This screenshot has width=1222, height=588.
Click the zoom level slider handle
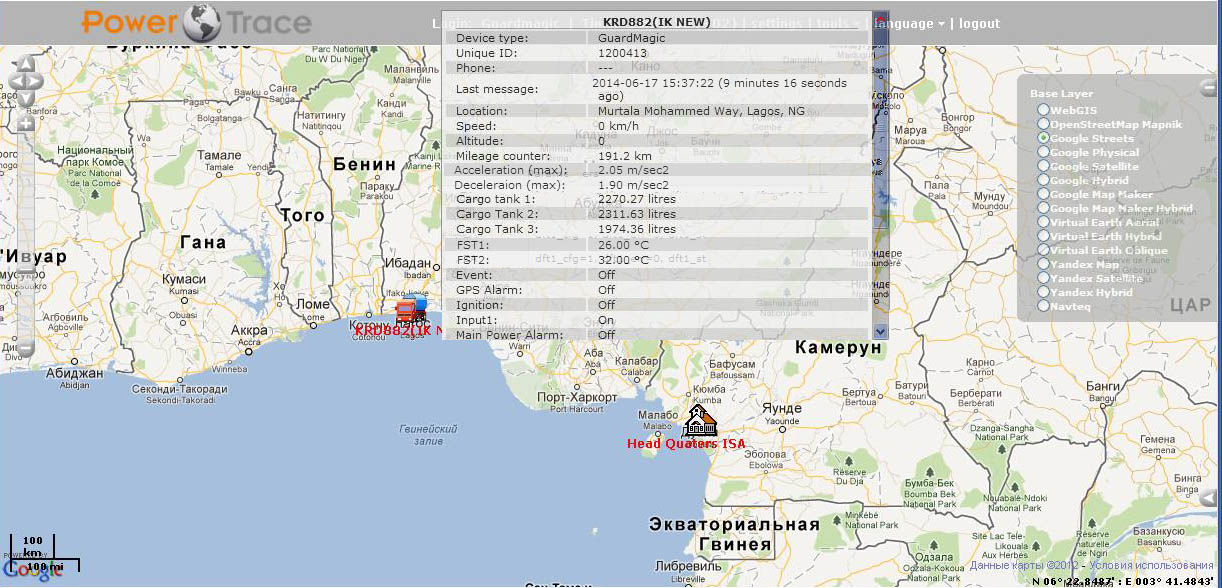coord(26,272)
